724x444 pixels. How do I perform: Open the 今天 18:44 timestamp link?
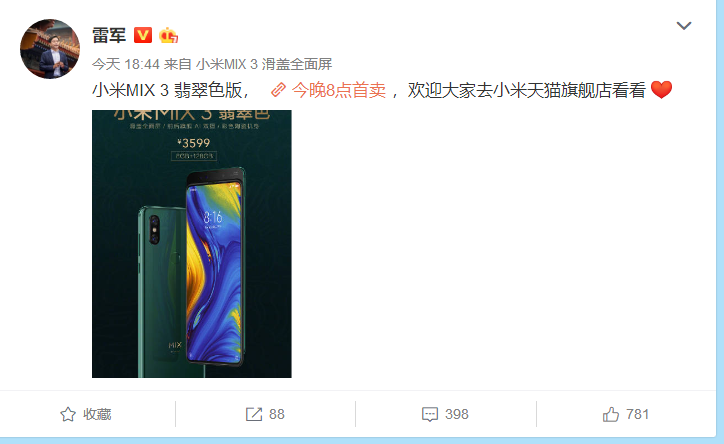coord(126,64)
